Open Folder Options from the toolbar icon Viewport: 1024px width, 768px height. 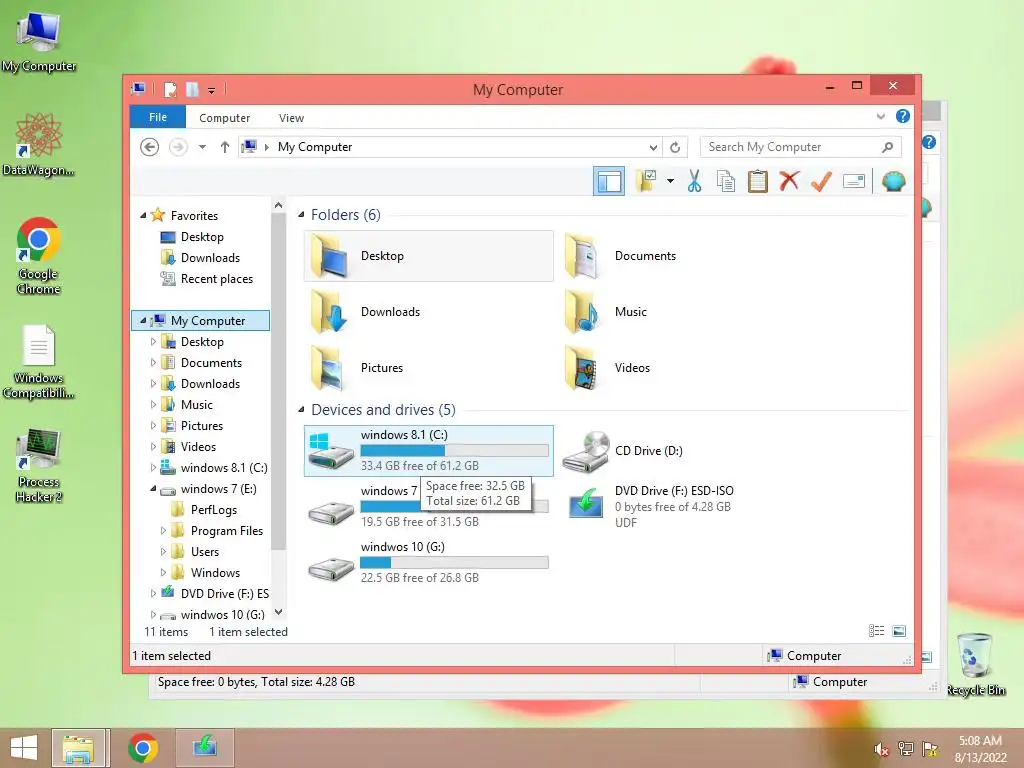(x=646, y=181)
